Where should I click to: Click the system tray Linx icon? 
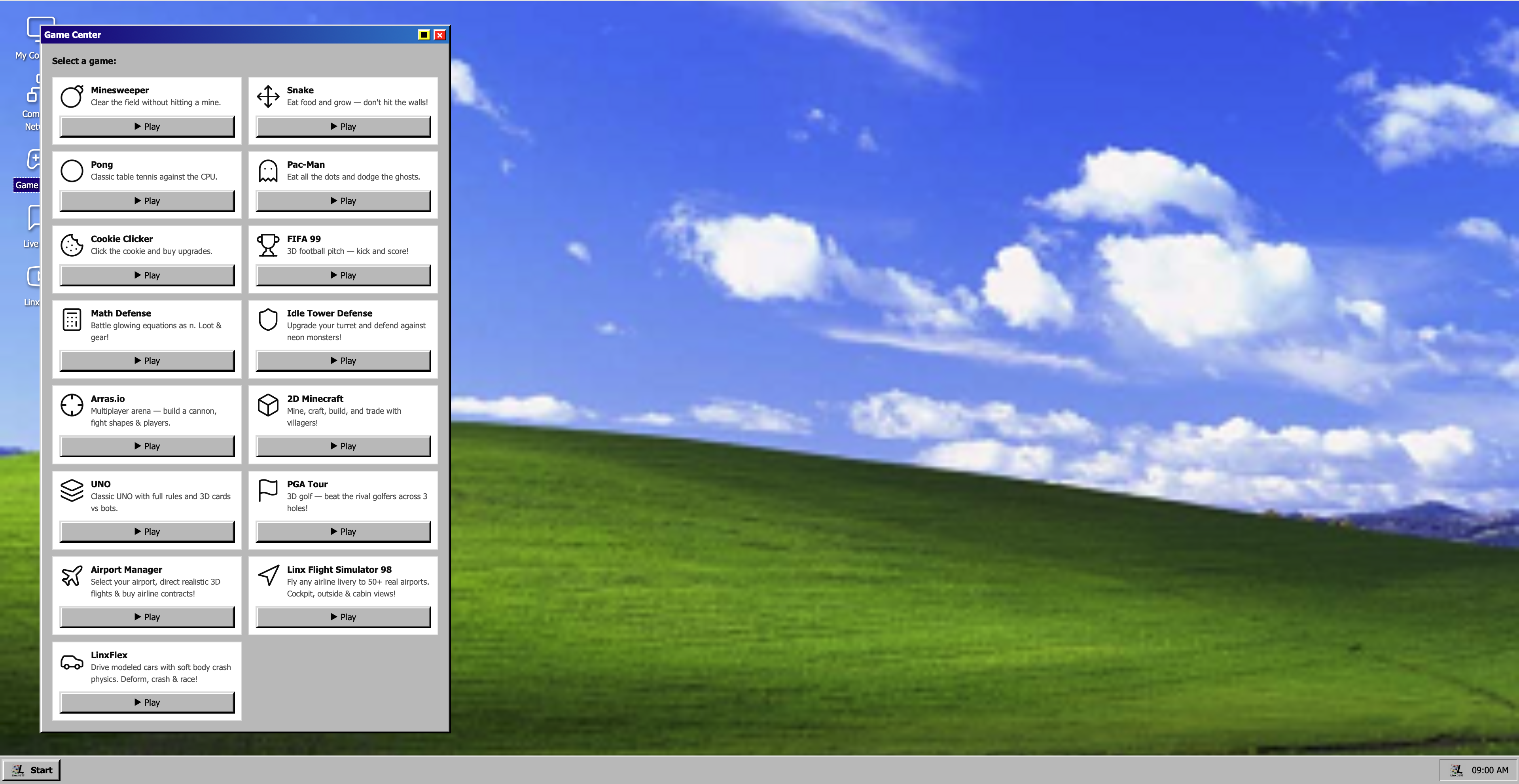[x=1456, y=770]
